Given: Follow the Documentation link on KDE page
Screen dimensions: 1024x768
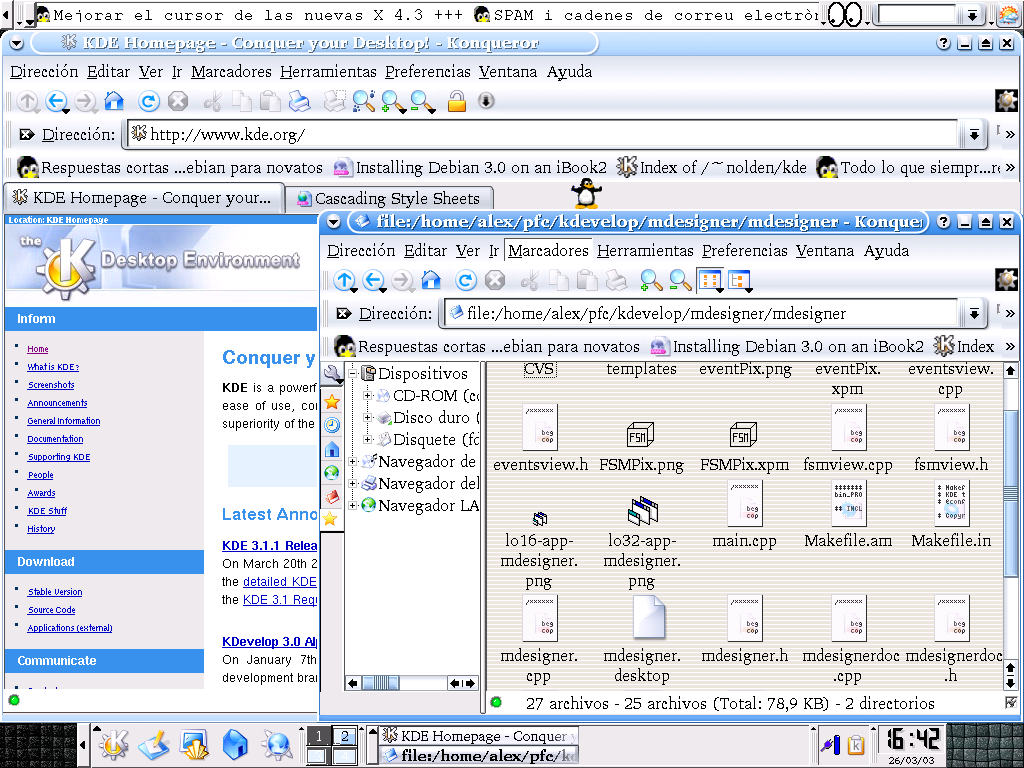Looking at the screenshot, I should tap(56, 440).
